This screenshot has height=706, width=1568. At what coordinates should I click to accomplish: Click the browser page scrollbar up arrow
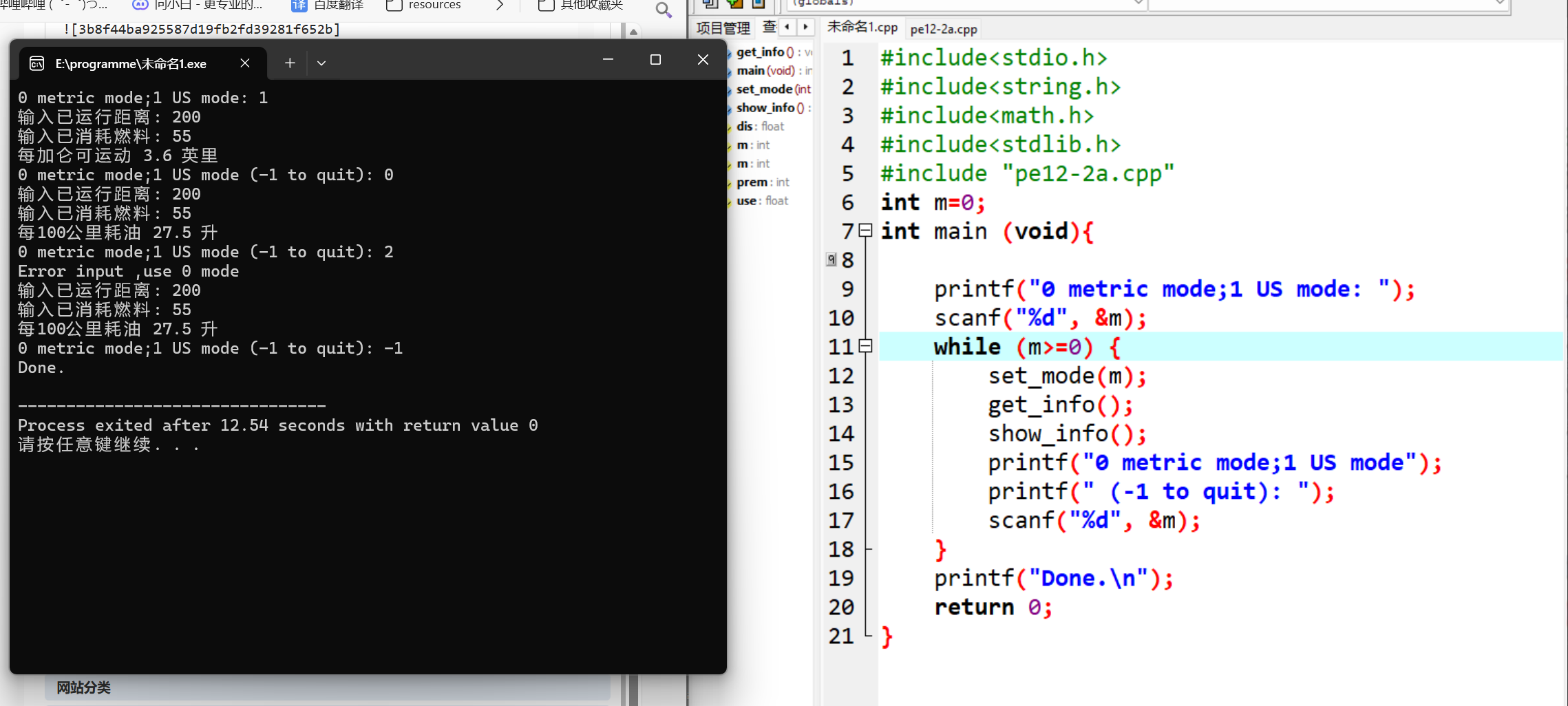pyautogui.click(x=633, y=31)
